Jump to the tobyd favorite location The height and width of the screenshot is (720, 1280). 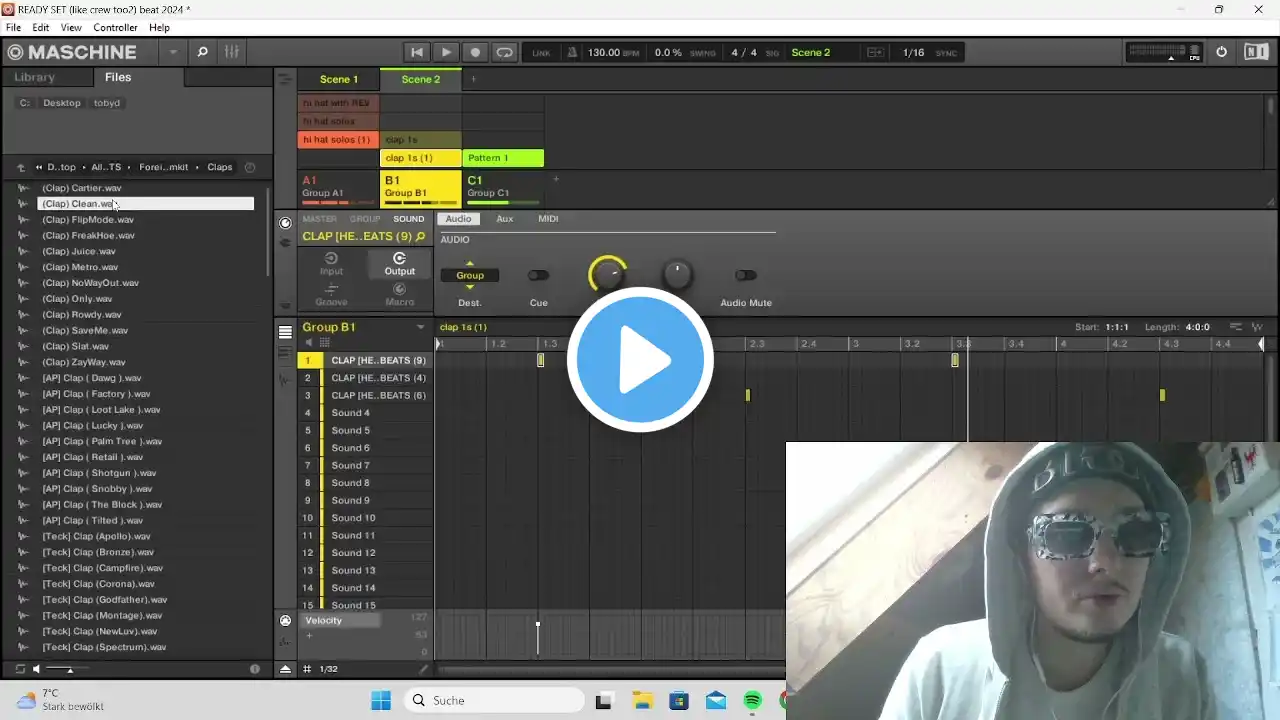point(106,103)
